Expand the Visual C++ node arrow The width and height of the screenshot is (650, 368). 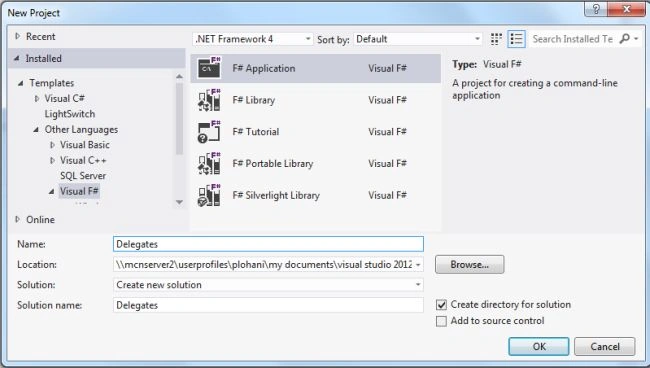[x=52, y=160]
